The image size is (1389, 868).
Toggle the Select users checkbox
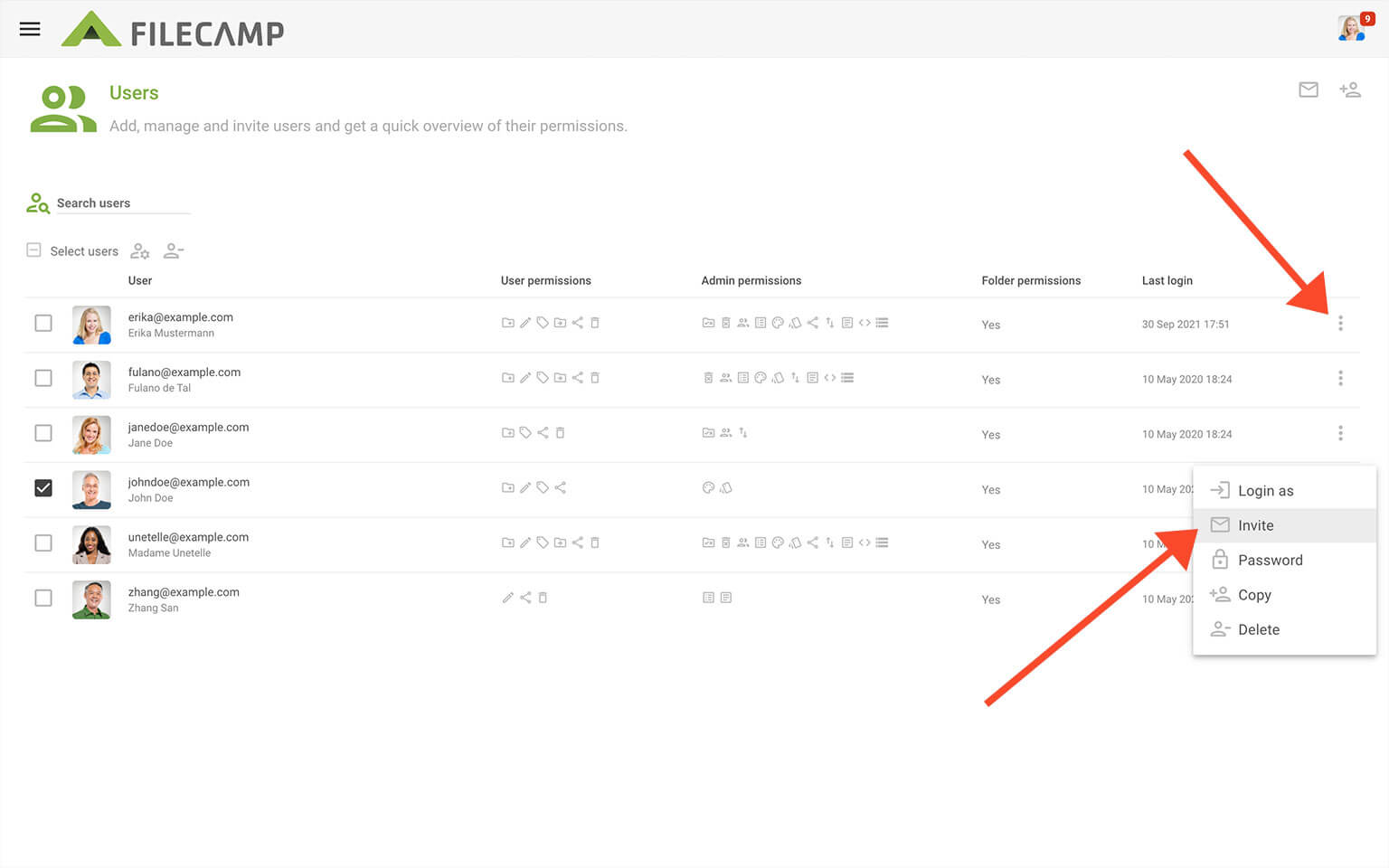tap(34, 250)
